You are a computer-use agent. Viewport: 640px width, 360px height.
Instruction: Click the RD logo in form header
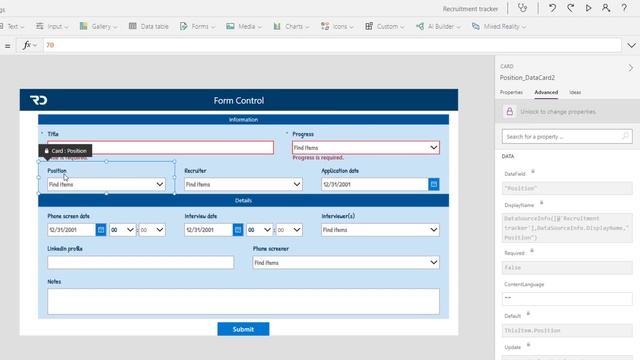click(x=38, y=100)
